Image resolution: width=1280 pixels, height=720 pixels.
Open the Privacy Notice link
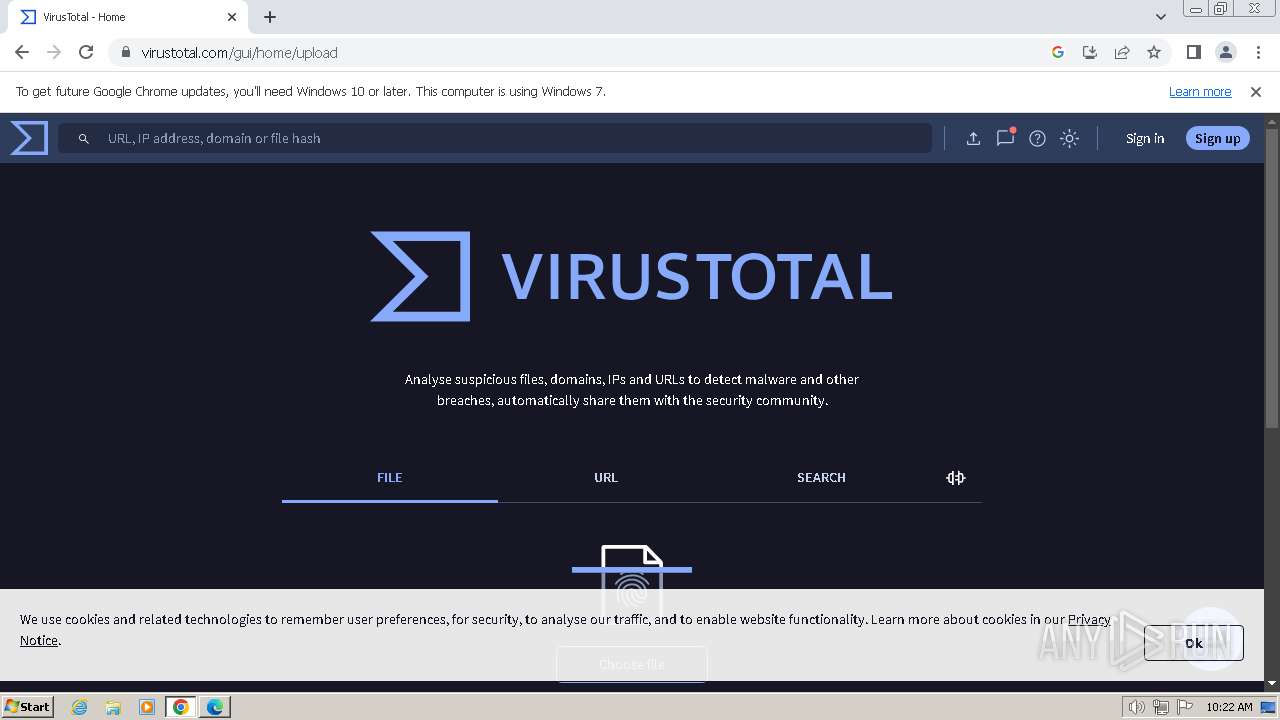click(x=1089, y=619)
